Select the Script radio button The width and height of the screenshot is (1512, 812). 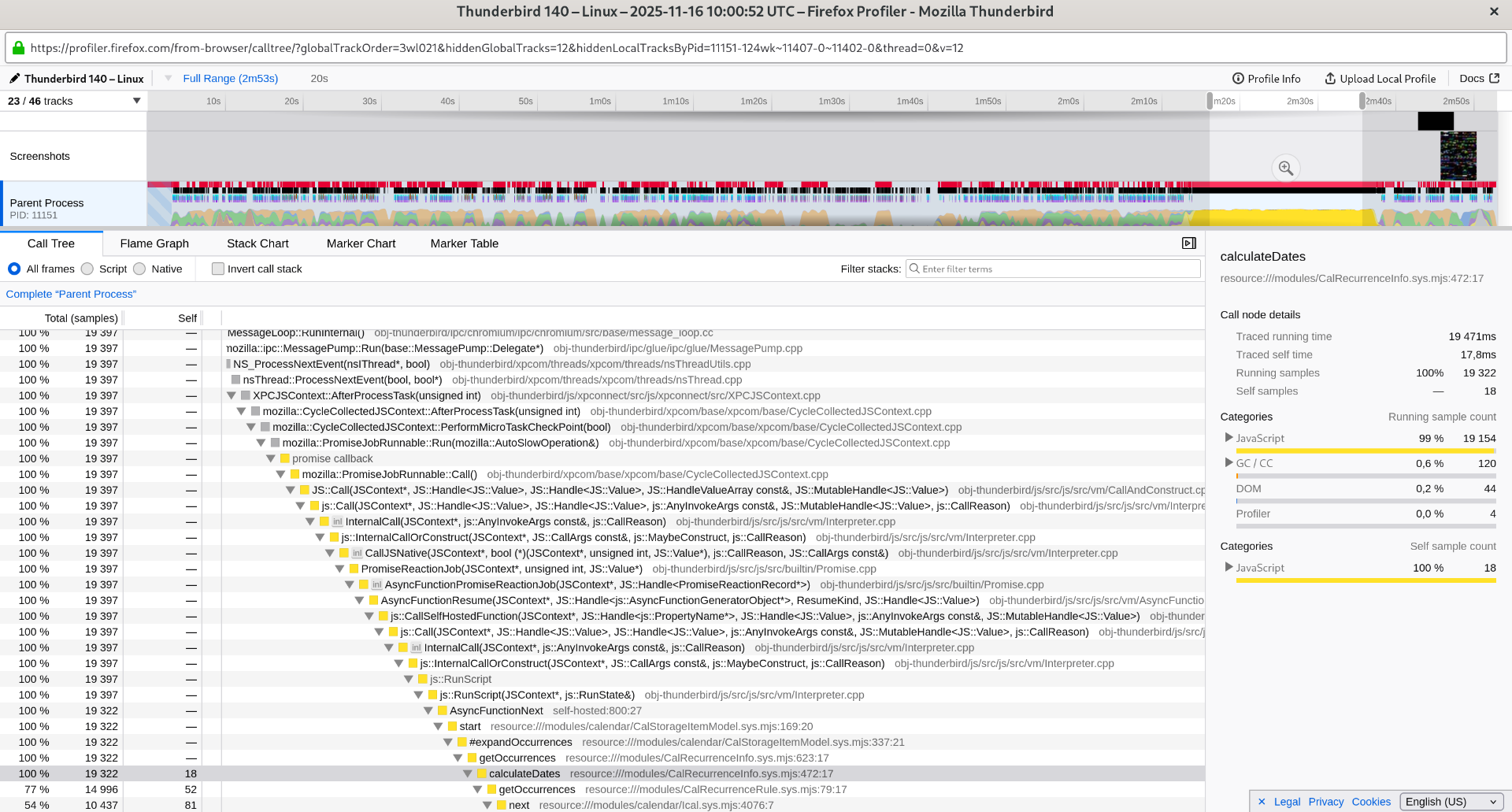[x=87, y=269]
